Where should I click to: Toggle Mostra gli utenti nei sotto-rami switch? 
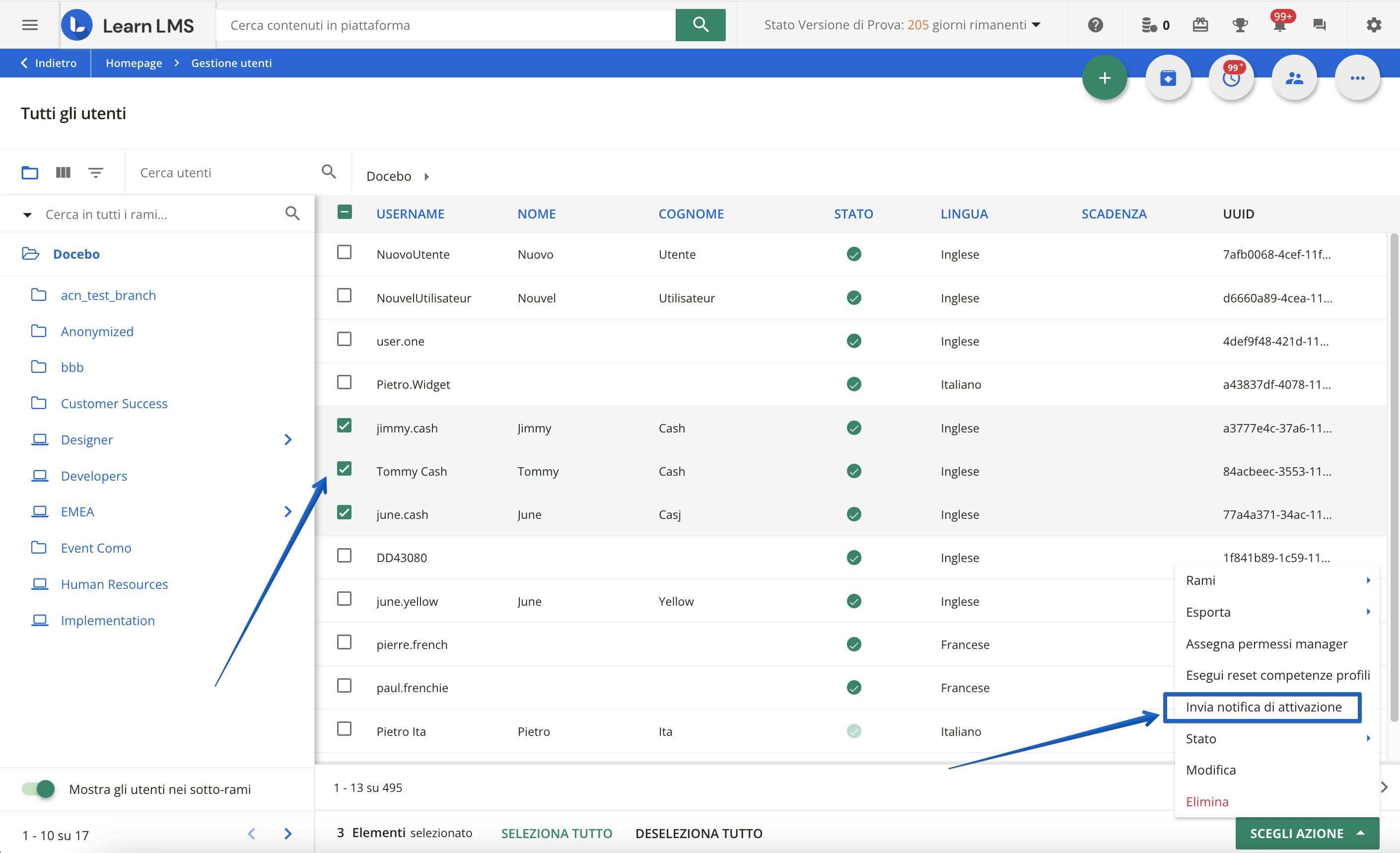[x=39, y=789]
